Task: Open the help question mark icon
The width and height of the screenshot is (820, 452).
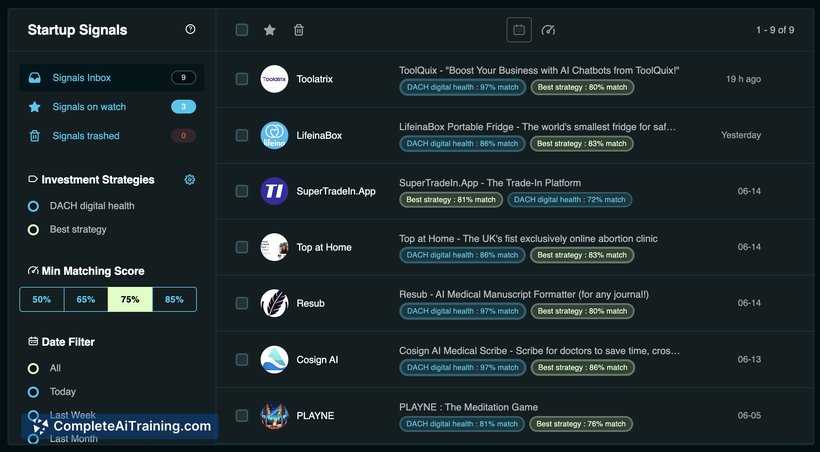Action: (190, 29)
